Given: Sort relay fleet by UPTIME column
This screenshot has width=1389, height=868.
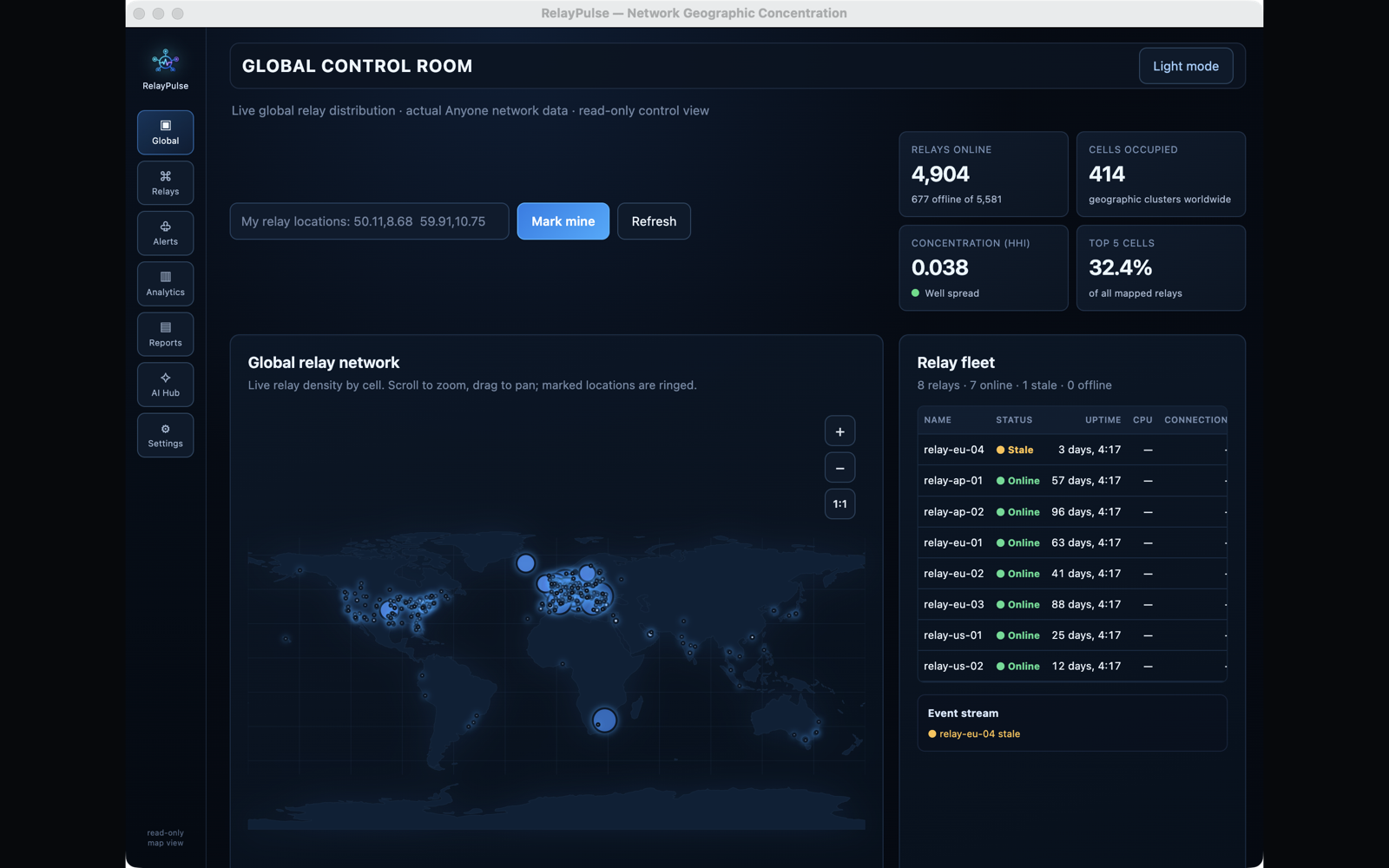Looking at the screenshot, I should 1103,420.
